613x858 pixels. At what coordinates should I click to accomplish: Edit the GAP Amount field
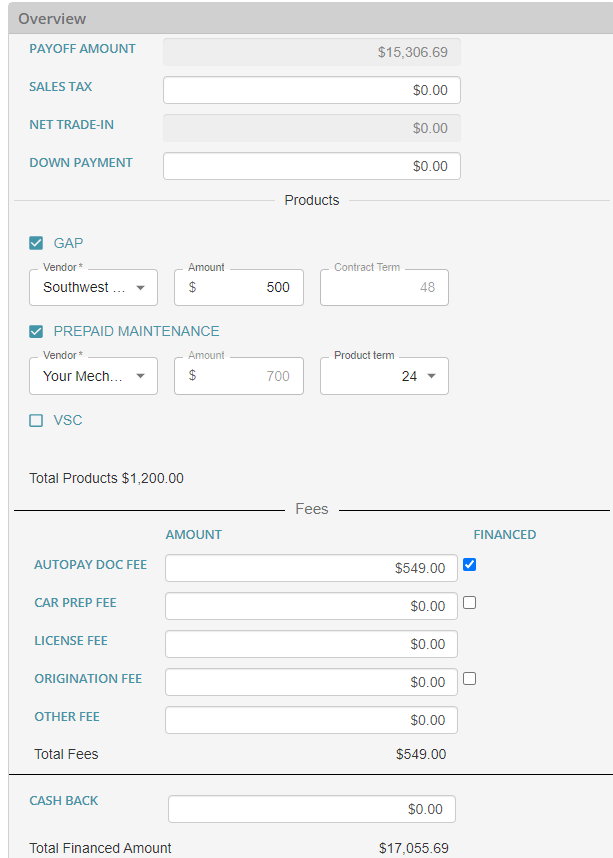tap(238, 288)
